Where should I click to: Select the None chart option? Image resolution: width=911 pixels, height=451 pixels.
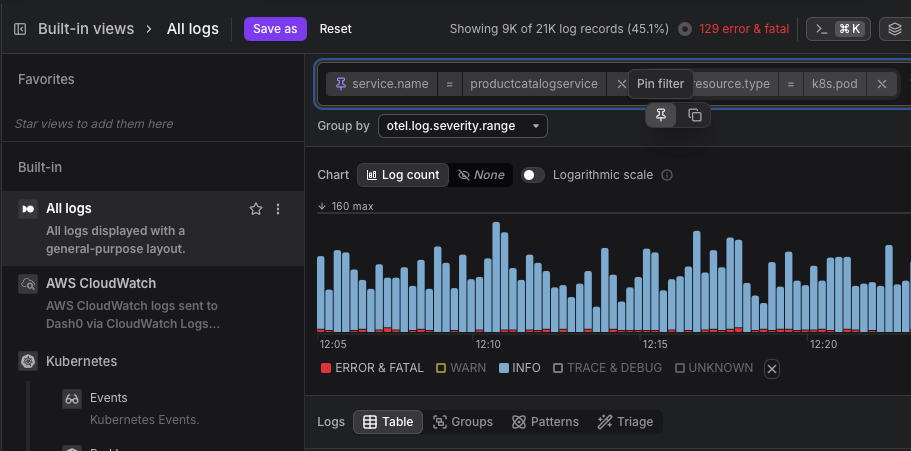pos(481,175)
